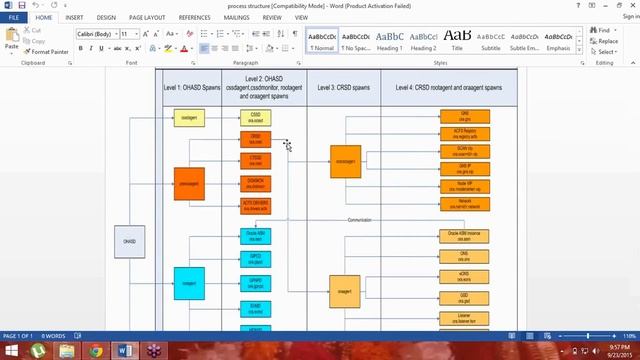640x360 pixels.
Task: Select the OHASD box in diagram
Action: click(129, 242)
